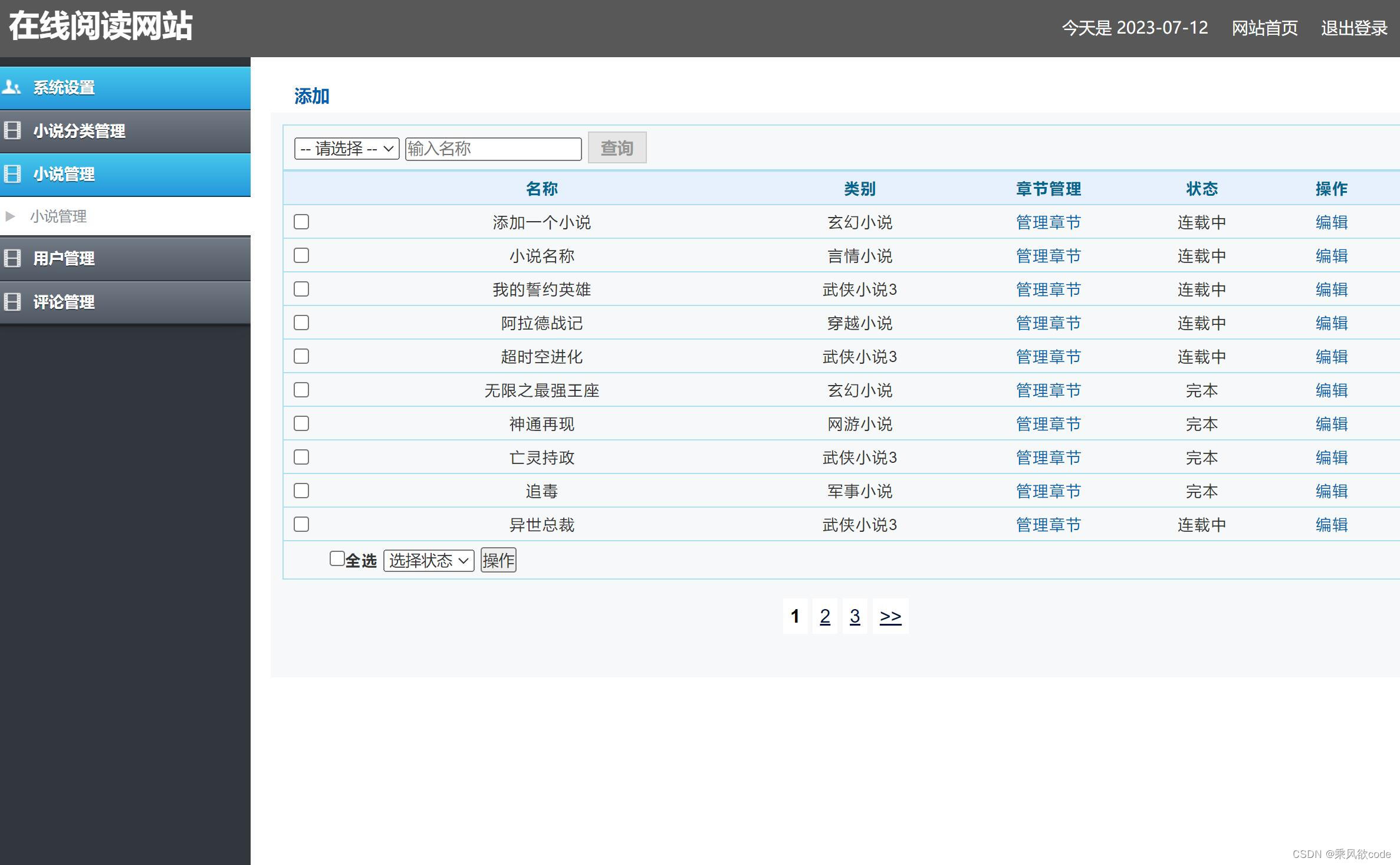Click the 系统设置 user icon in sidebar
Viewport: 1400px width, 865px height.
coord(12,87)
